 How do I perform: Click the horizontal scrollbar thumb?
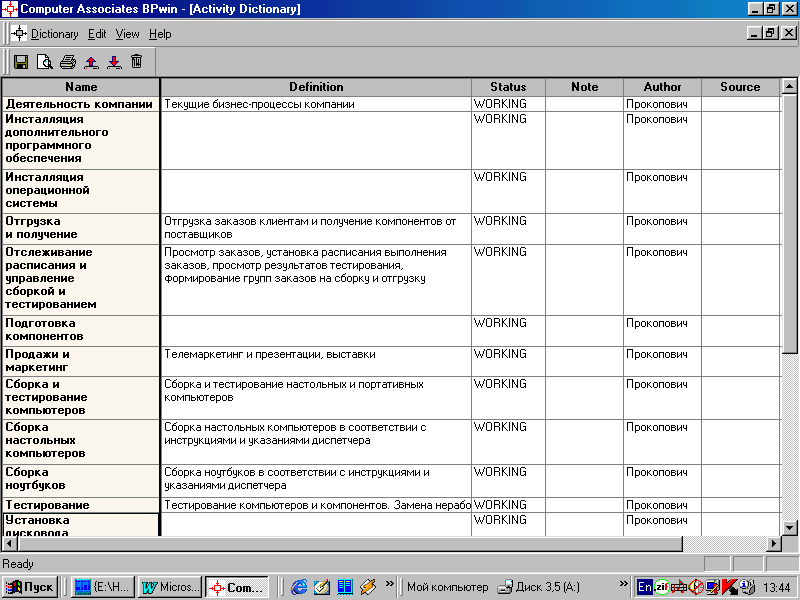point(349,544)
